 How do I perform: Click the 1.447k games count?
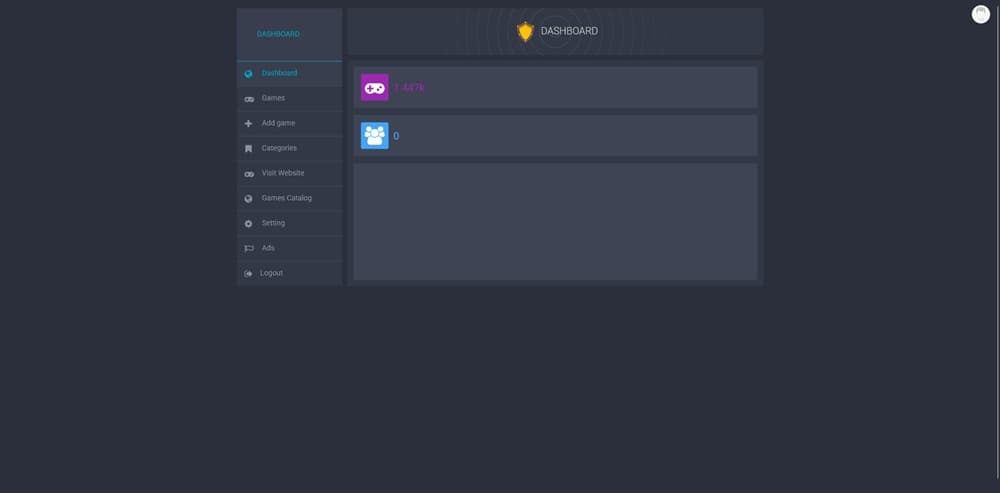tap(409, 88)
